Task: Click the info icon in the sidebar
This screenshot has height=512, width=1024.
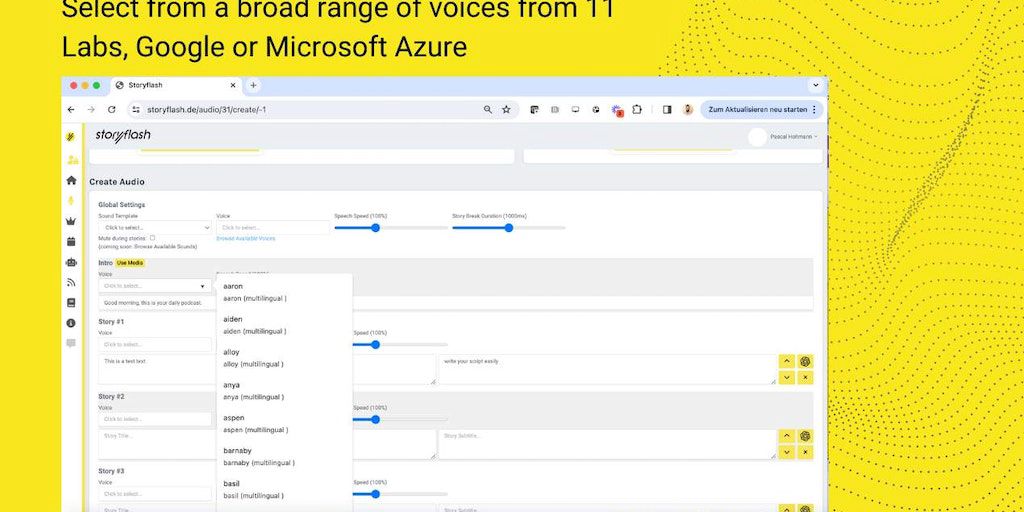Action: pyautogui.click(x=71, y=323)
